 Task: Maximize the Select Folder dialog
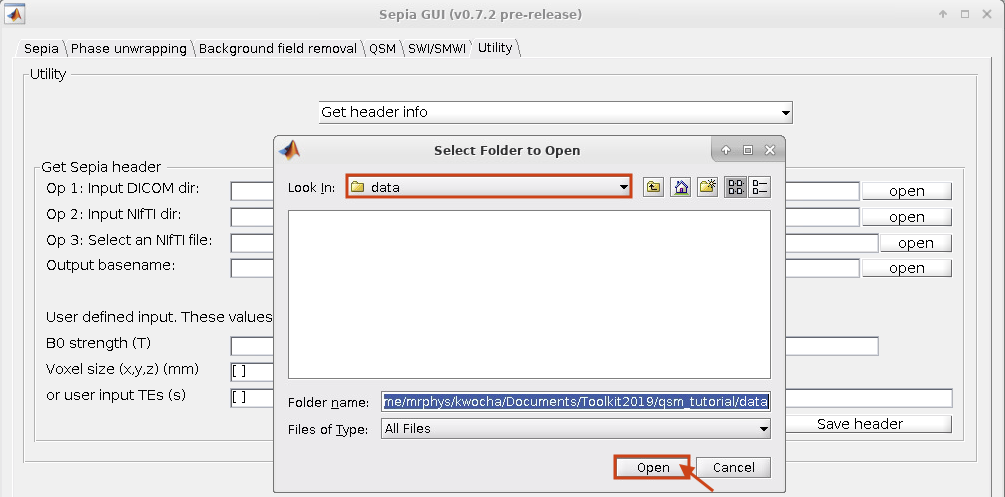point(747,150)
